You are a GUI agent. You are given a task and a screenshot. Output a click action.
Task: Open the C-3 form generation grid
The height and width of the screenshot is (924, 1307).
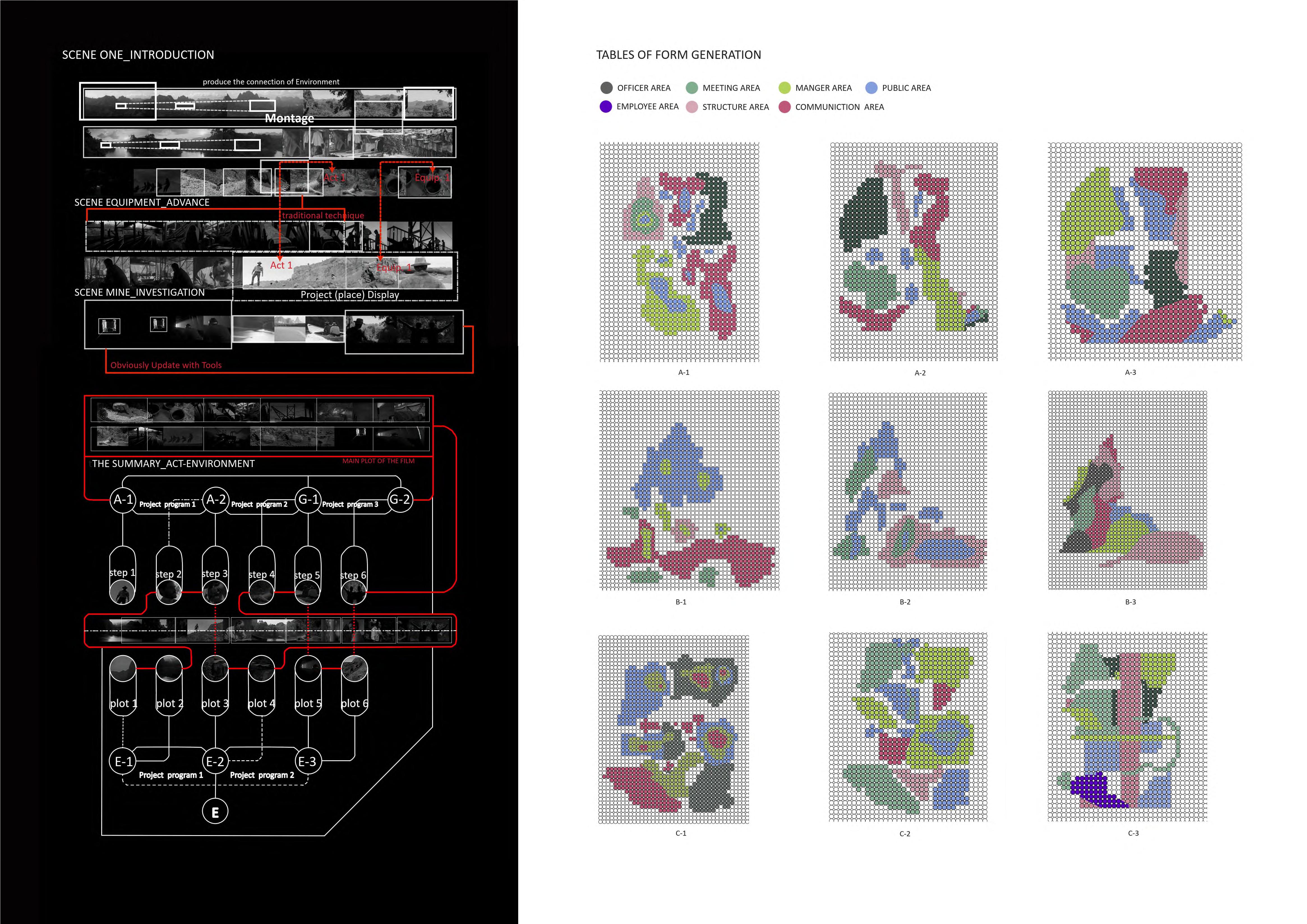click(x=1127, y=727)
